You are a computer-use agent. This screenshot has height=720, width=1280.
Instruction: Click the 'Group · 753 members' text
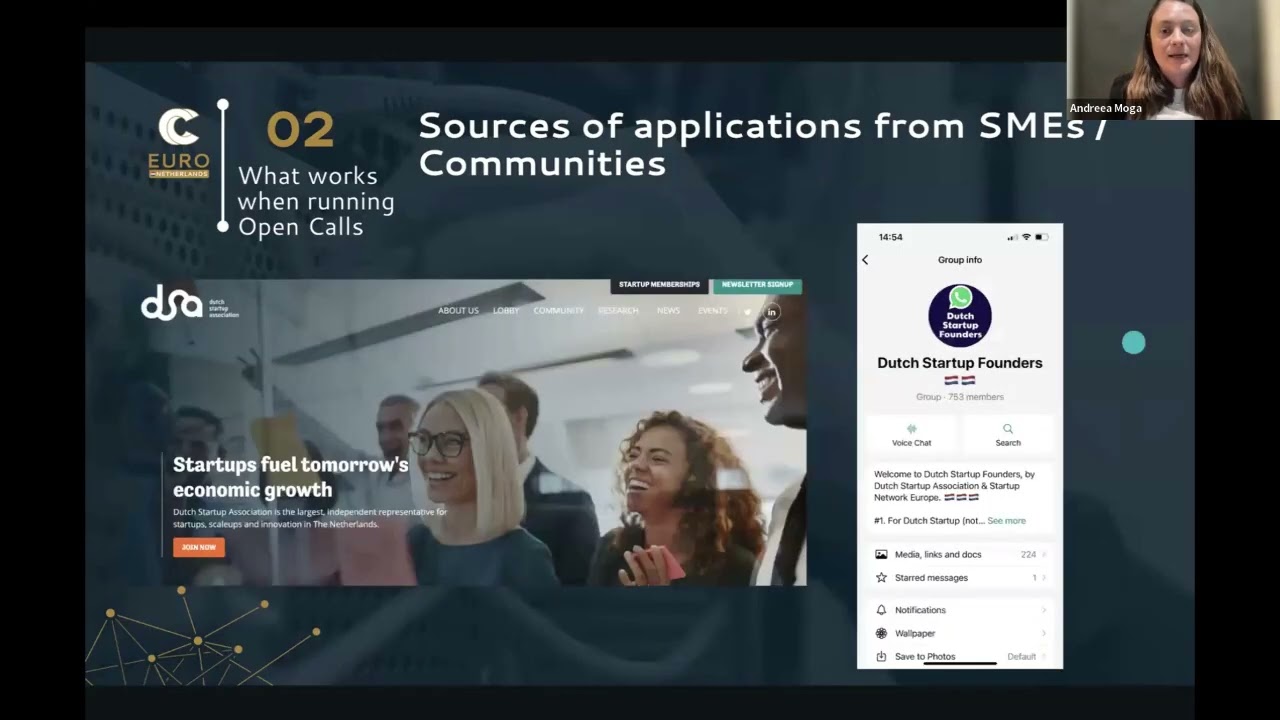pyautogui.click(x=960, y=397)
